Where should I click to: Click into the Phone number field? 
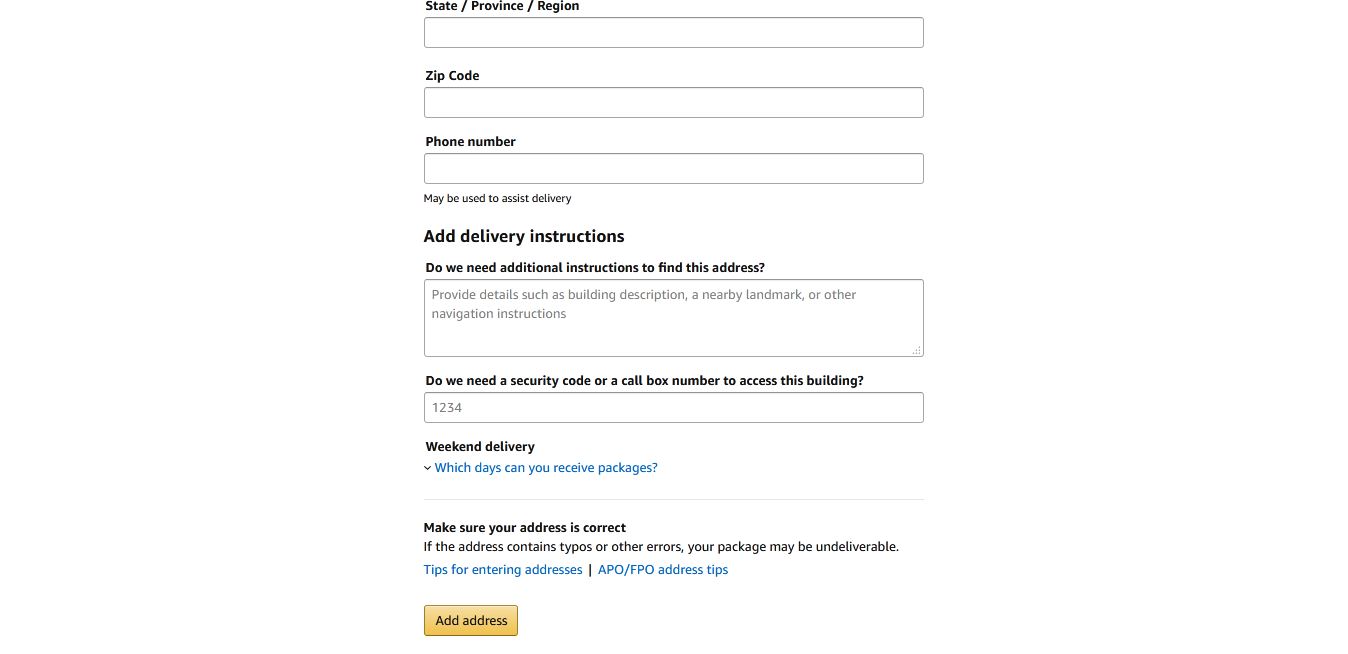(673, 168)
